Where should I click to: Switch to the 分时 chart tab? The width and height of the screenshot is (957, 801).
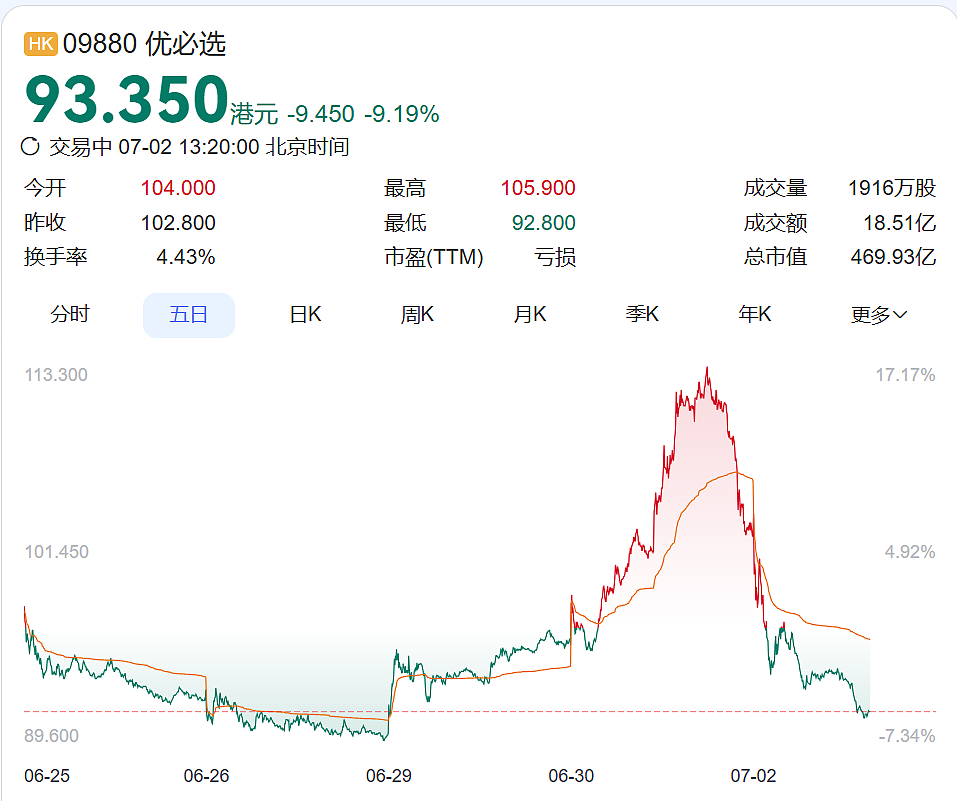click(70, 314)
